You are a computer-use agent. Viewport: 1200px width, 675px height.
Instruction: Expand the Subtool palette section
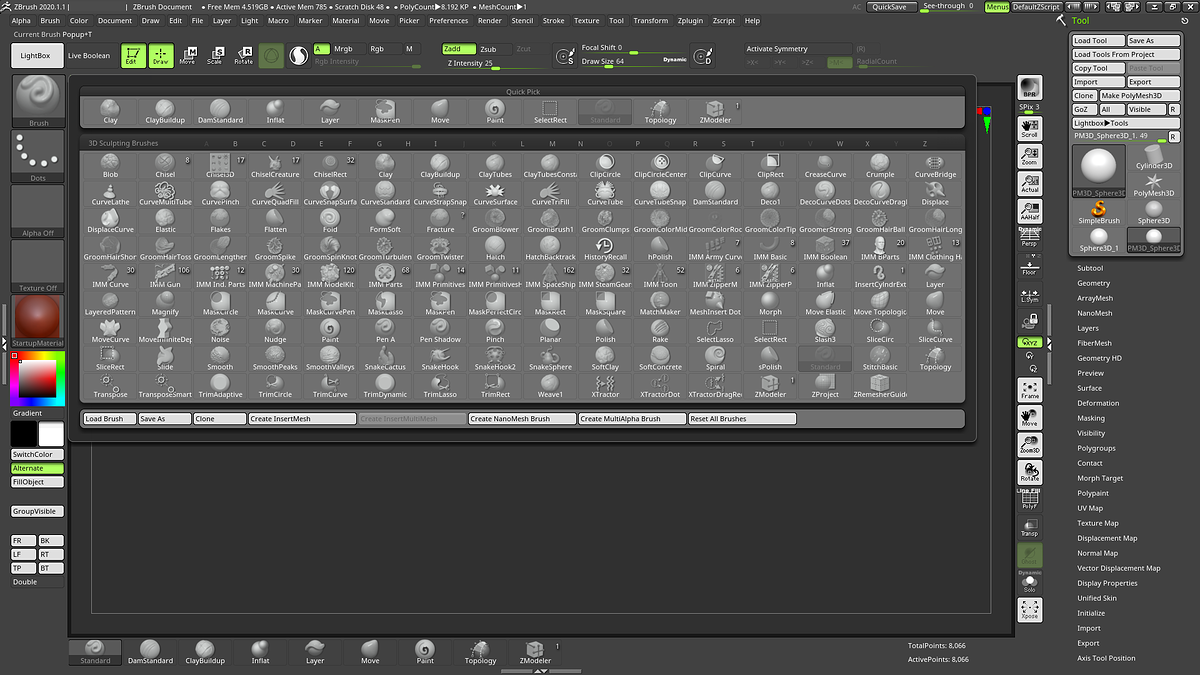(x=1090, y=268)
